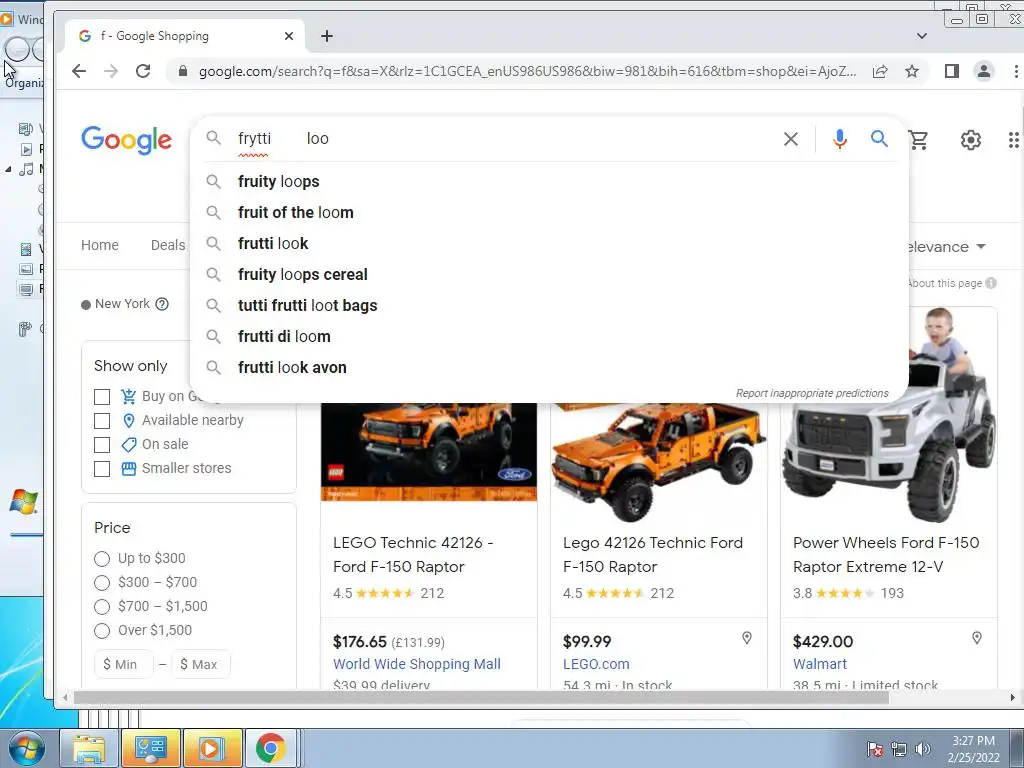Choose price $700 – $1,500

click(x=102, y=607)
